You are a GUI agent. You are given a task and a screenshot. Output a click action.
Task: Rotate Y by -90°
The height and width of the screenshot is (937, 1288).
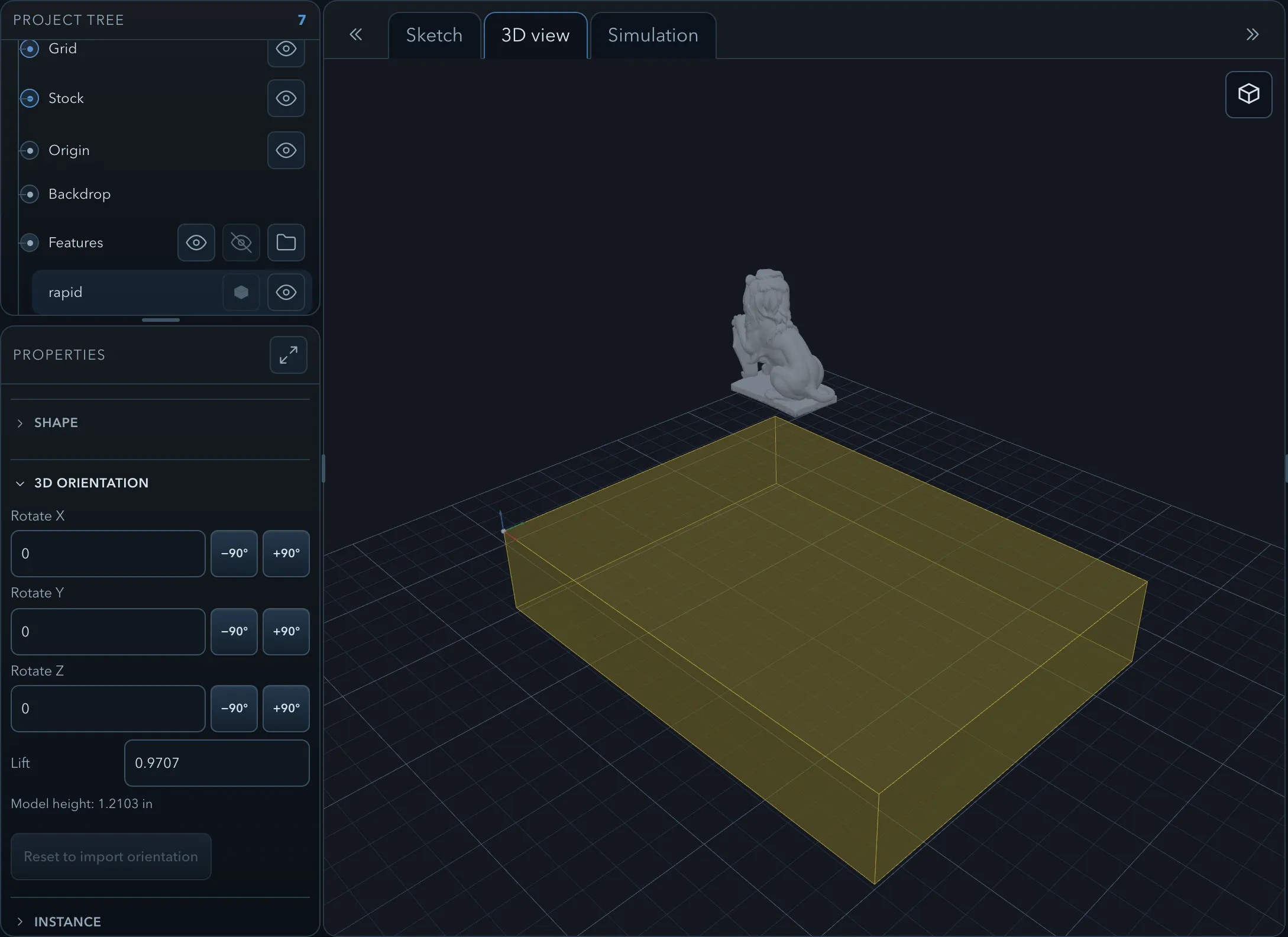tap(234, 632)
